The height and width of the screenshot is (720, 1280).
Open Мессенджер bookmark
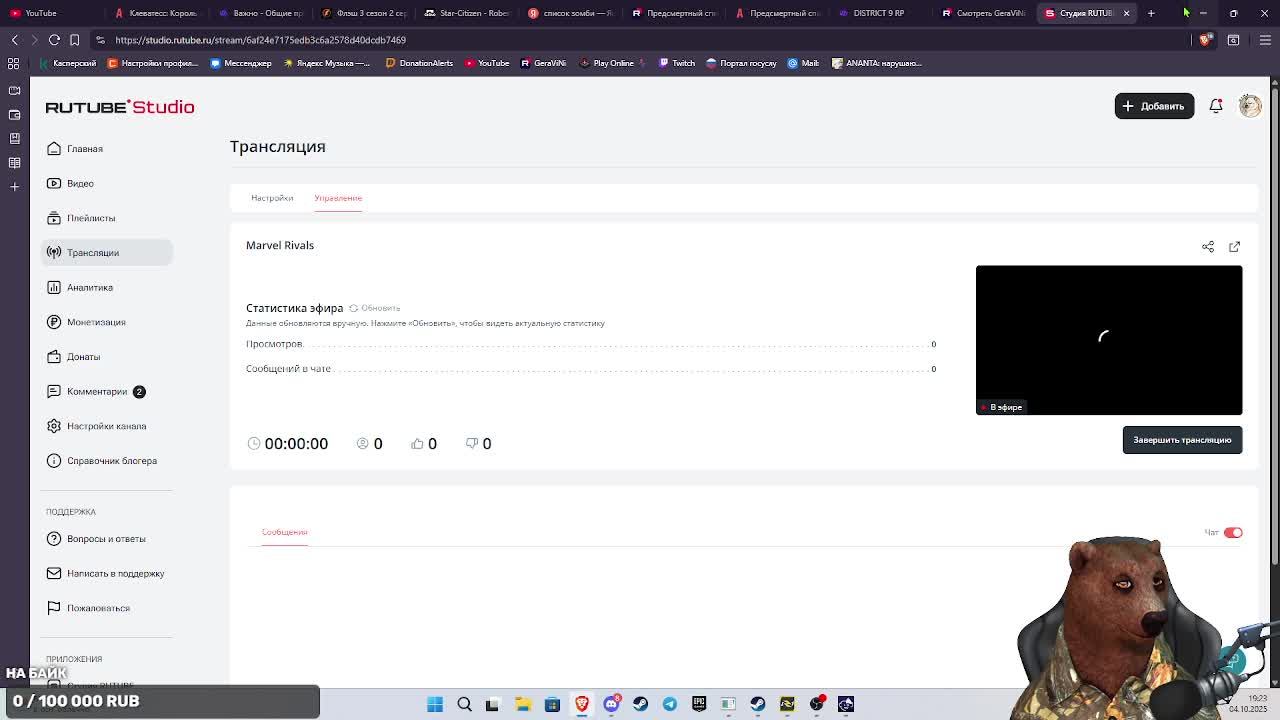coord(241,63)
